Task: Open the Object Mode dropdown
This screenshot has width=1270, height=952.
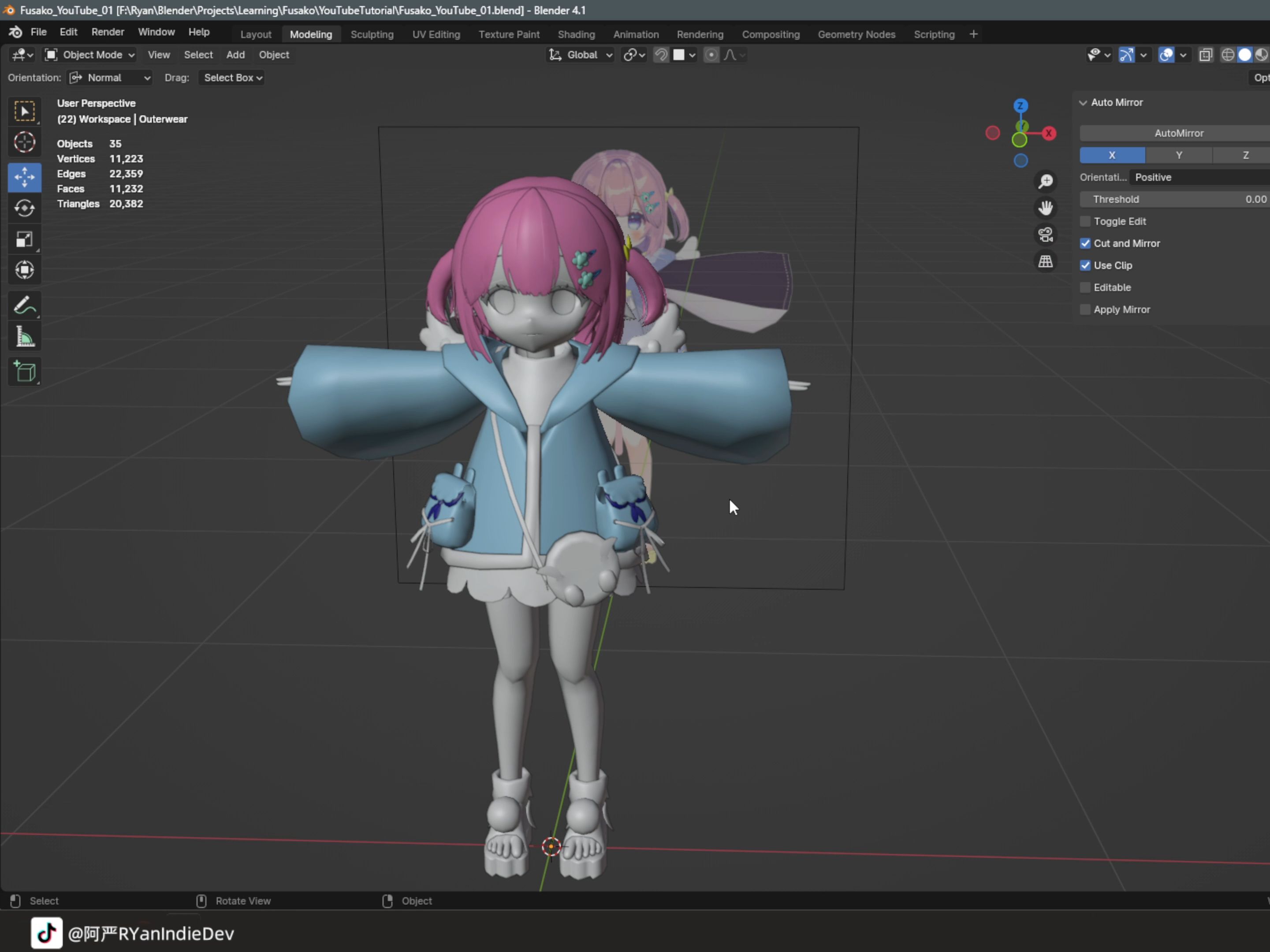Action: click(x=90, y=55)
